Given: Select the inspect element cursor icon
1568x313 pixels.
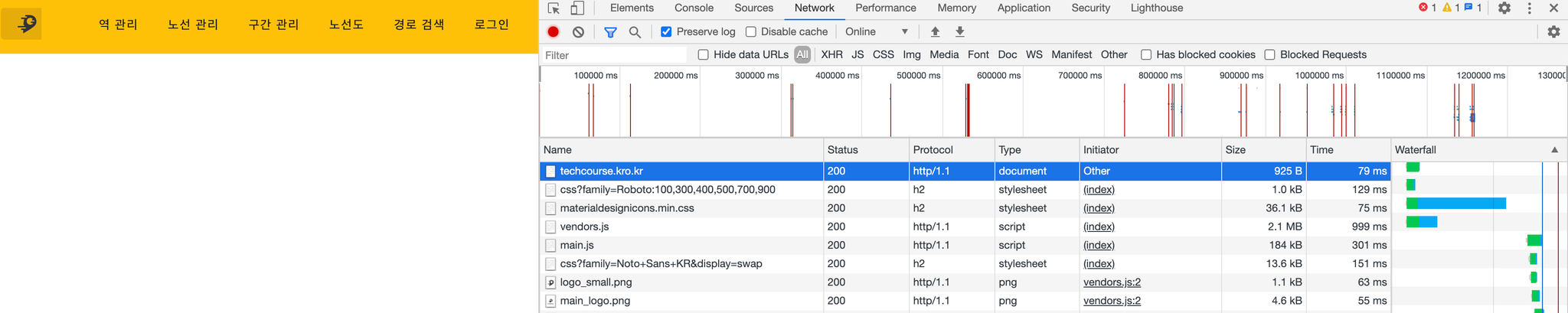Looking at the screenshot, I should click(x=554, y=8).
